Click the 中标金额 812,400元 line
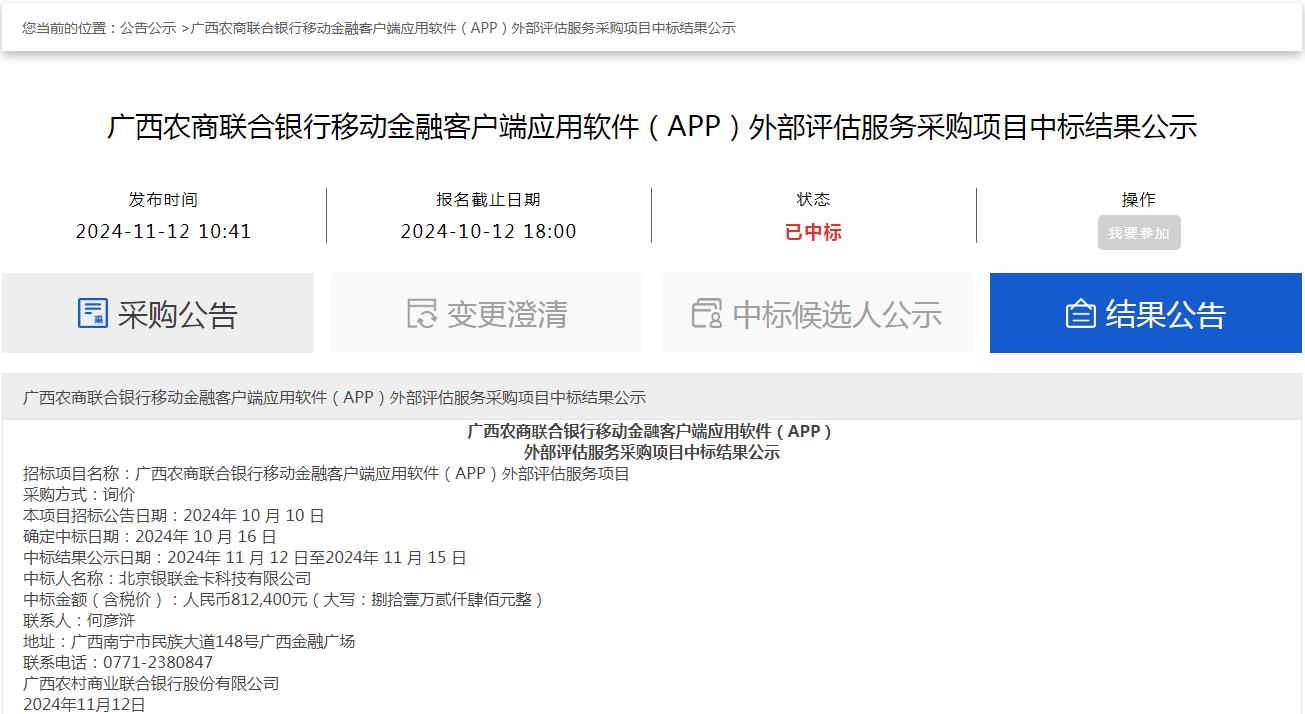This screenshot has width=1305, height=714. pos(284,600)
